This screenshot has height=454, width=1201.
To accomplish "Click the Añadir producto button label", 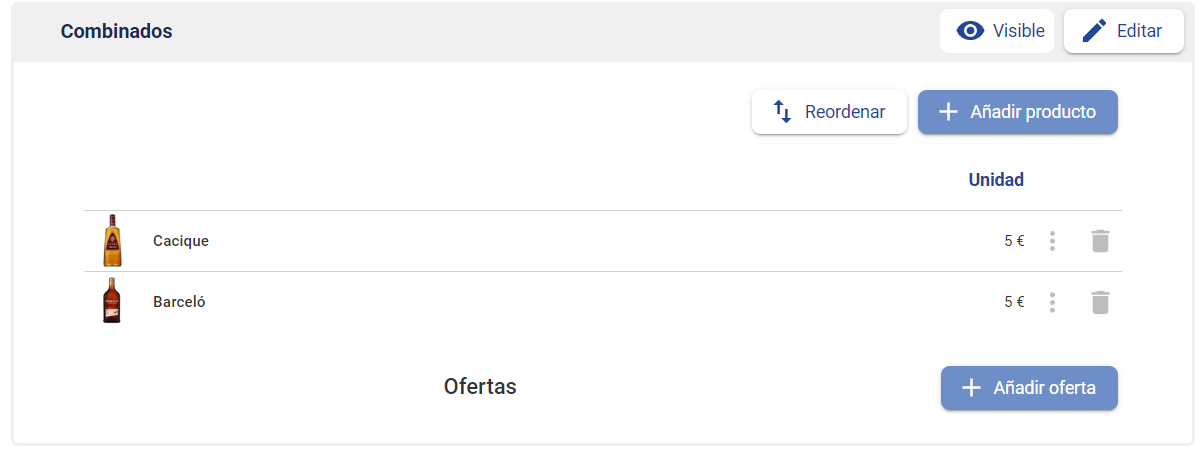I will point(1033,112).
